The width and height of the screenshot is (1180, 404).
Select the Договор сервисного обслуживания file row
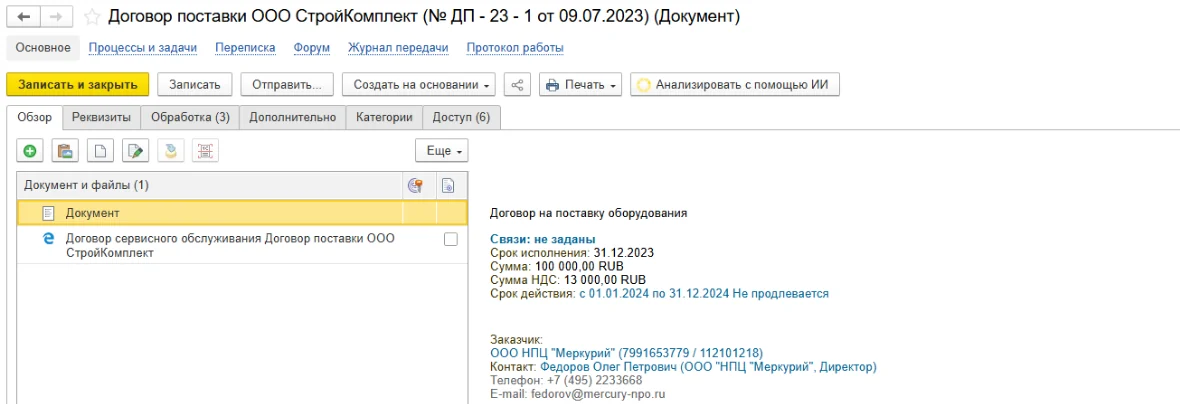(x=242, y=245)
